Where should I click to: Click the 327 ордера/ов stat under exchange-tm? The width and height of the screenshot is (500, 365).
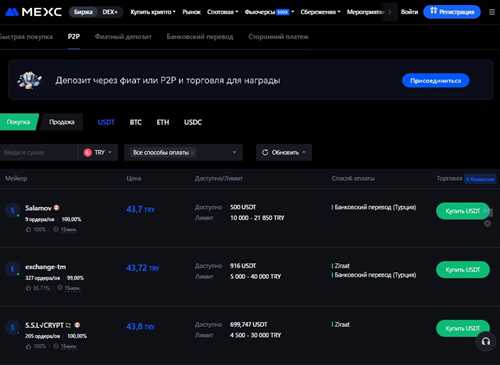click(43, 278)
